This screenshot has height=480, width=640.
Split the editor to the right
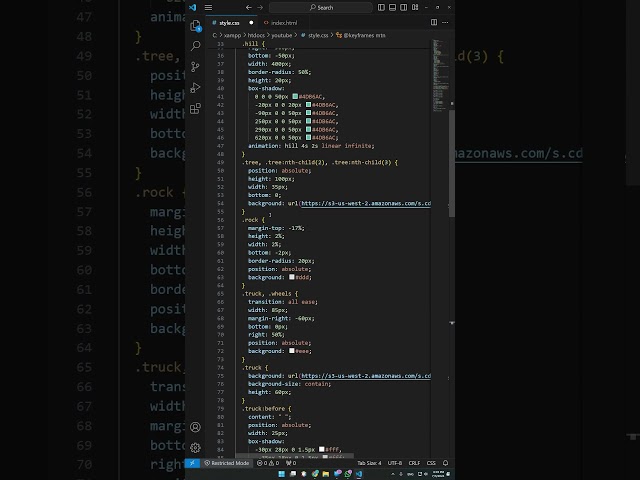[x=434, y=22]
